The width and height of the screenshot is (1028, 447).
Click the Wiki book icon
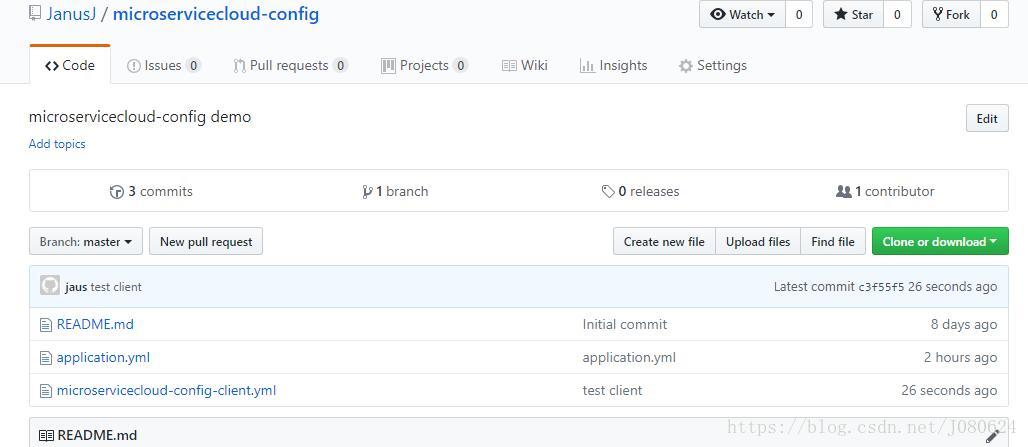coord(509,66)
